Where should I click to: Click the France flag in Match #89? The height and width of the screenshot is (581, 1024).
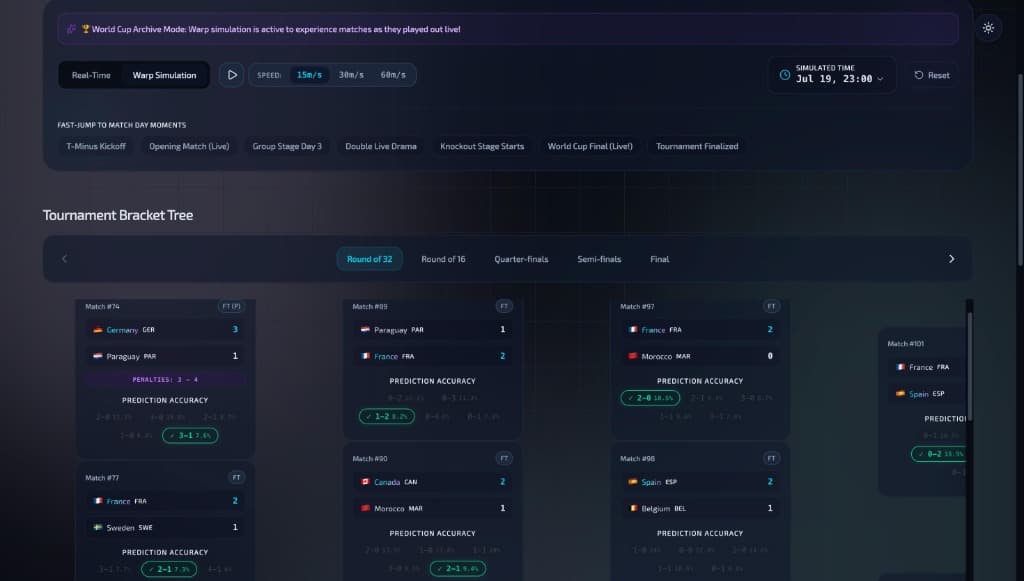[365, 356]
